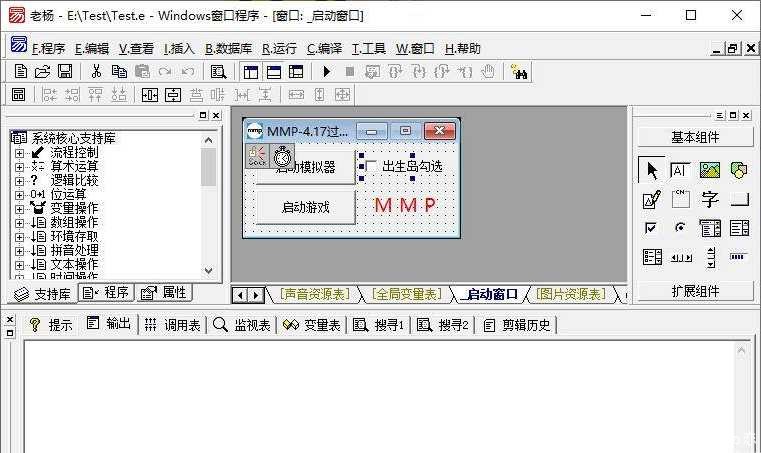Click the Save floppy disk icon

click(65, 72)
